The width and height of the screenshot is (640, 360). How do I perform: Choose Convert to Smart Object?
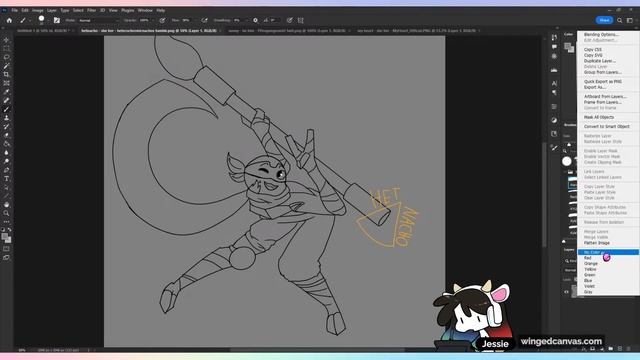point(607,127)
